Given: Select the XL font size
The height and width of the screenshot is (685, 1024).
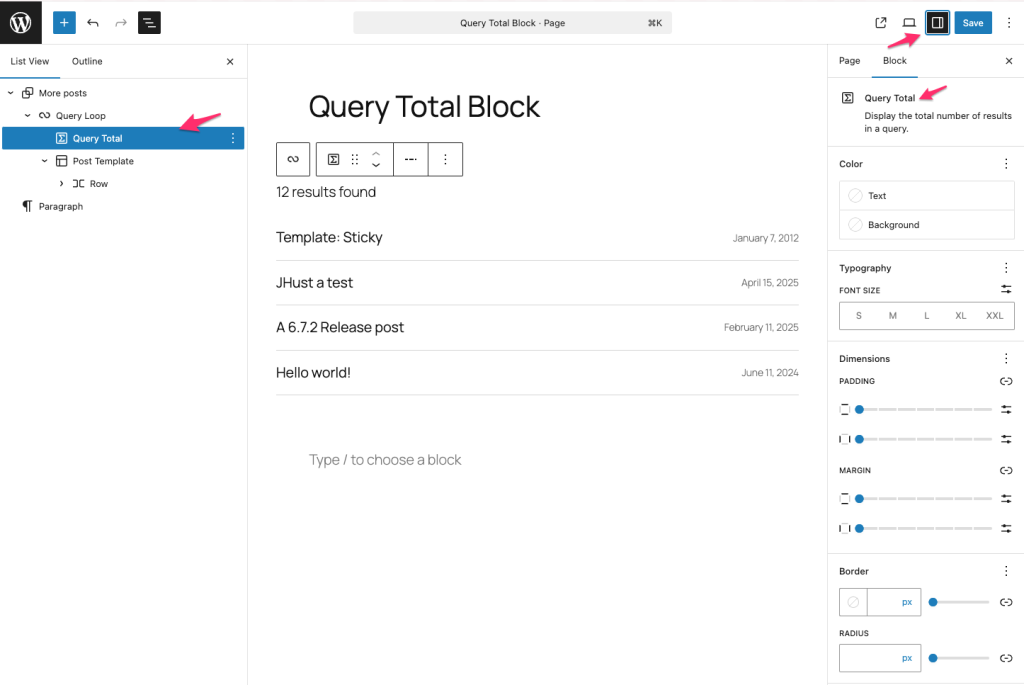Looking at the screenshot, I should (960, 315).
